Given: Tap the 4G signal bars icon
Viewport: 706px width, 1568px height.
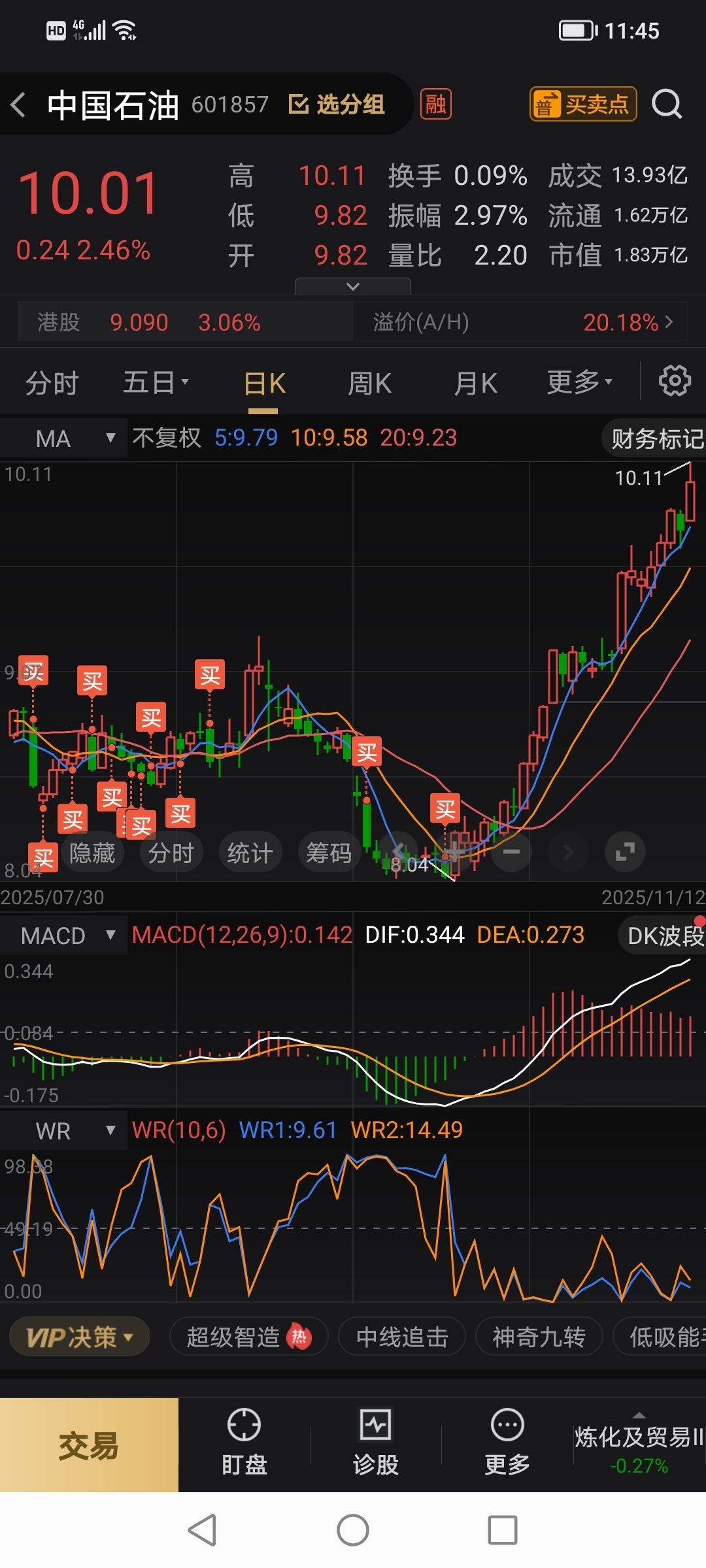Looking at the screenshot, I should pos(89,30).
